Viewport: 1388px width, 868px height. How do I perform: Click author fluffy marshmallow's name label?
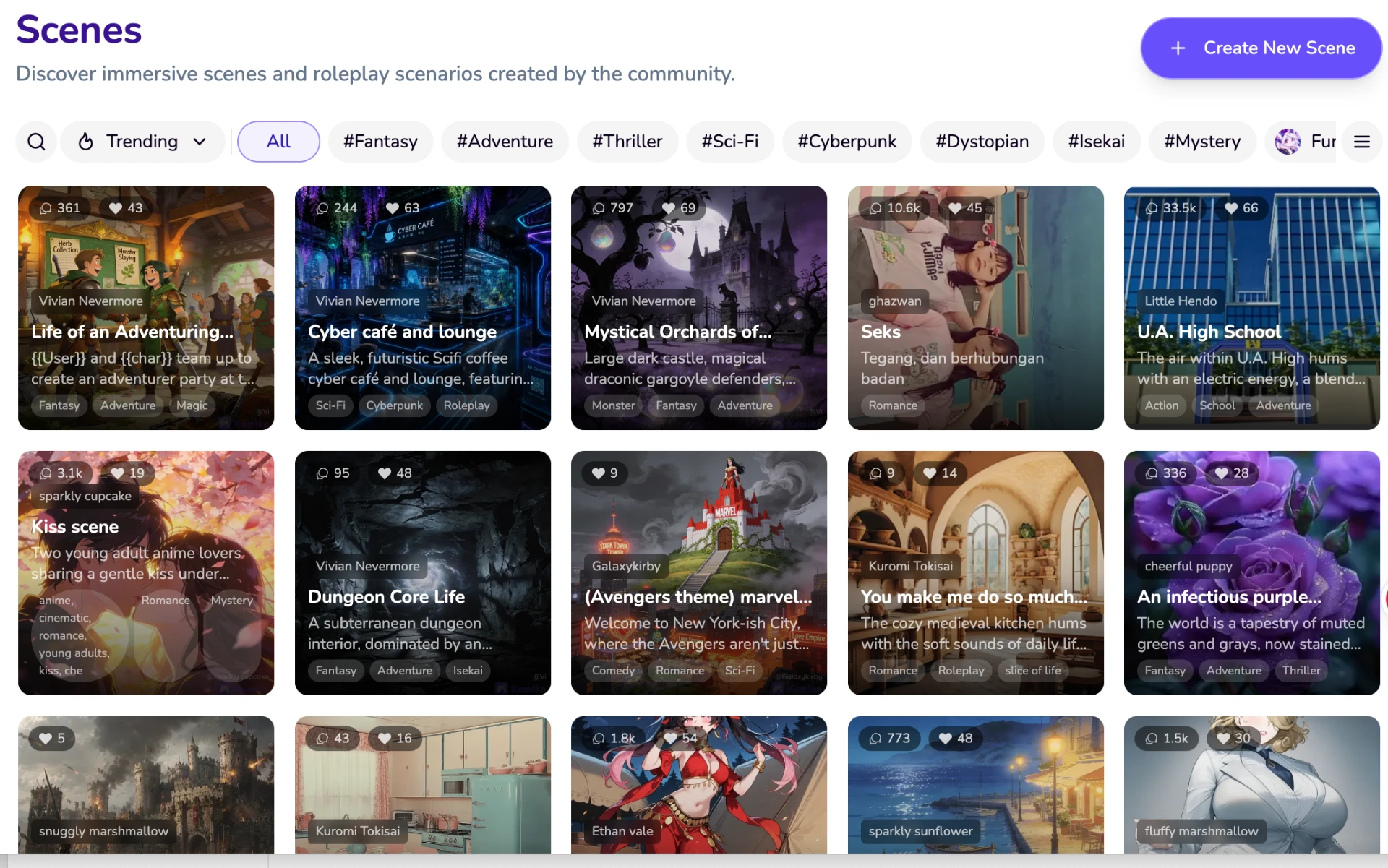point(1201,832)
